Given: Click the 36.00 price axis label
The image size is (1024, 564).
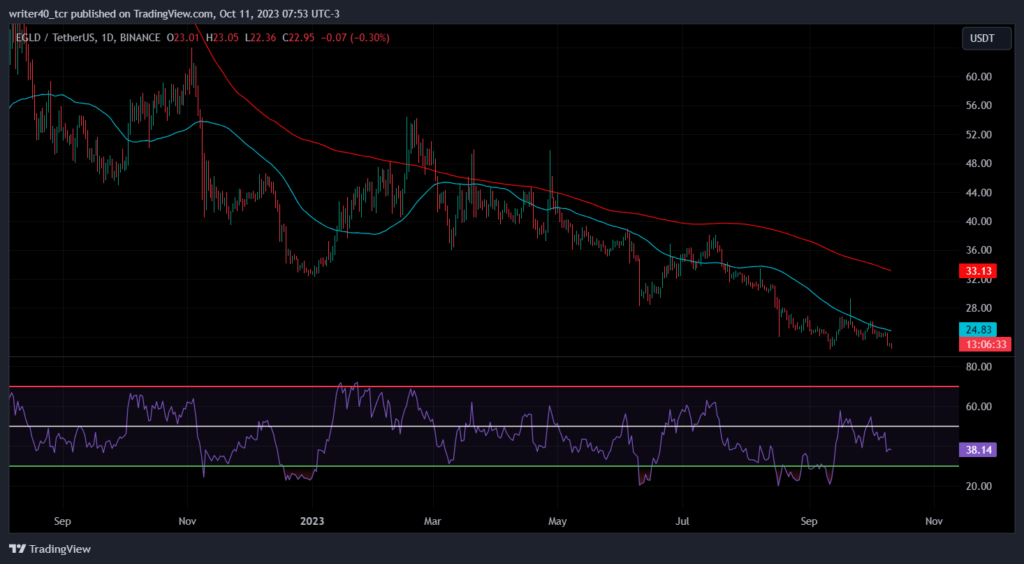Looking at the screenshot, I should pyautogui.click(x=978, y=250).
